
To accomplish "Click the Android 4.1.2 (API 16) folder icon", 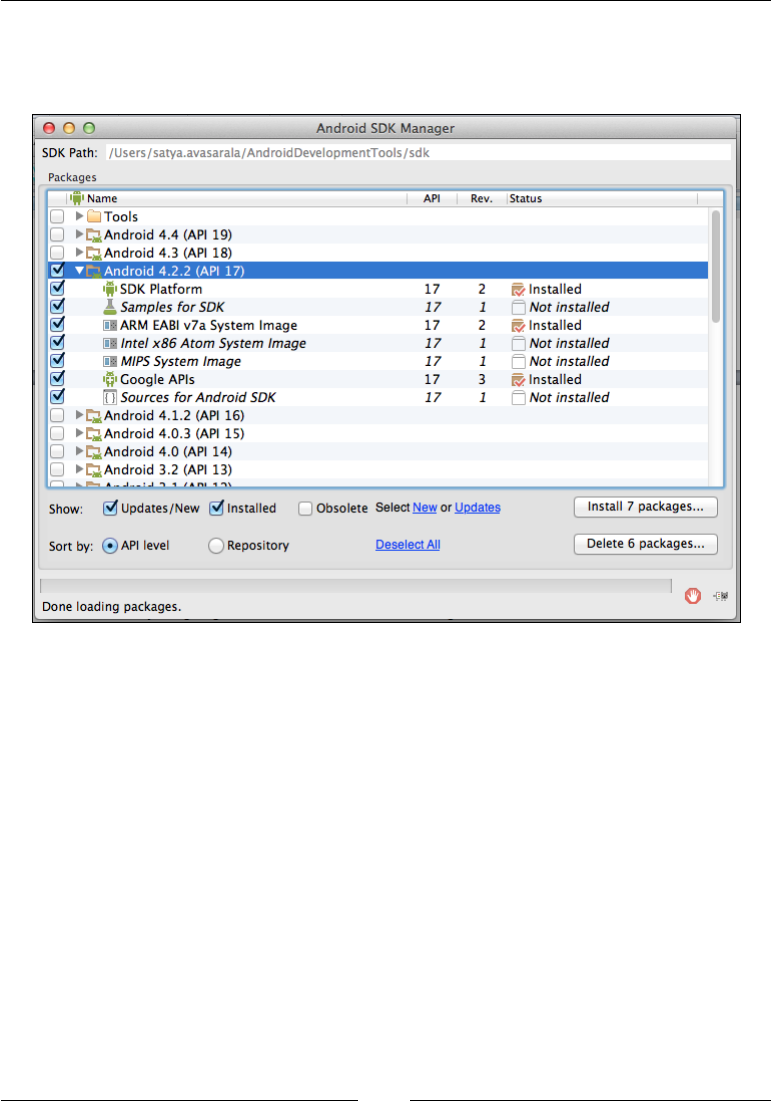I will coord(93,416).
